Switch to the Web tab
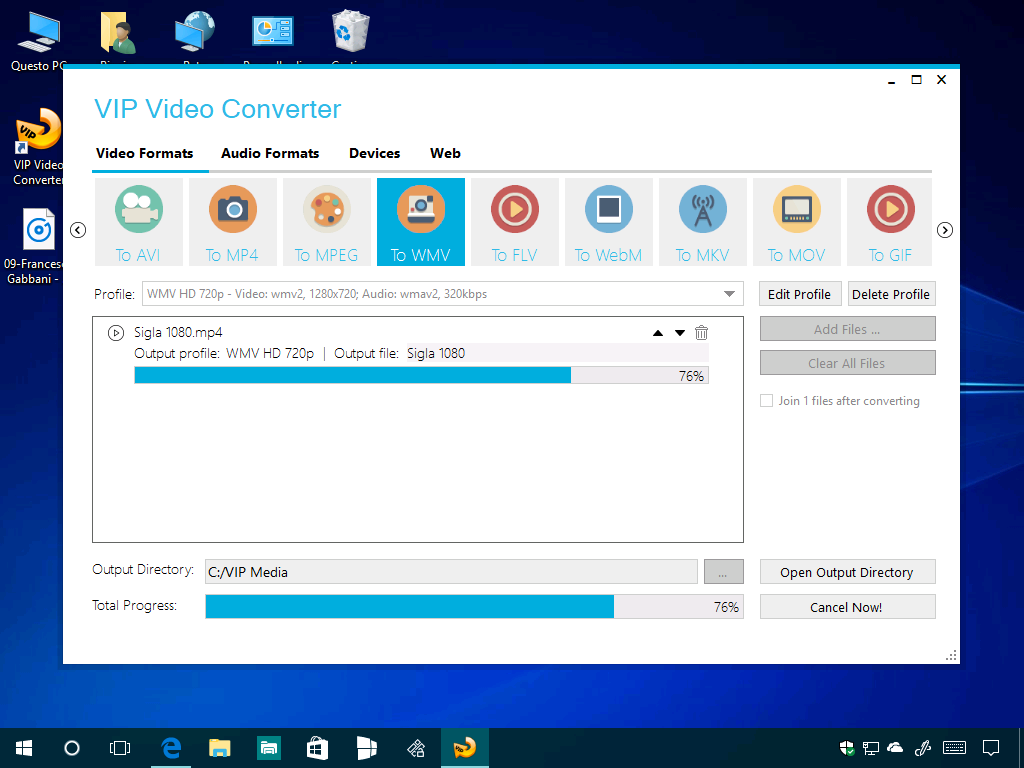This screenshot has height=768, width=1024. [445, 153]
